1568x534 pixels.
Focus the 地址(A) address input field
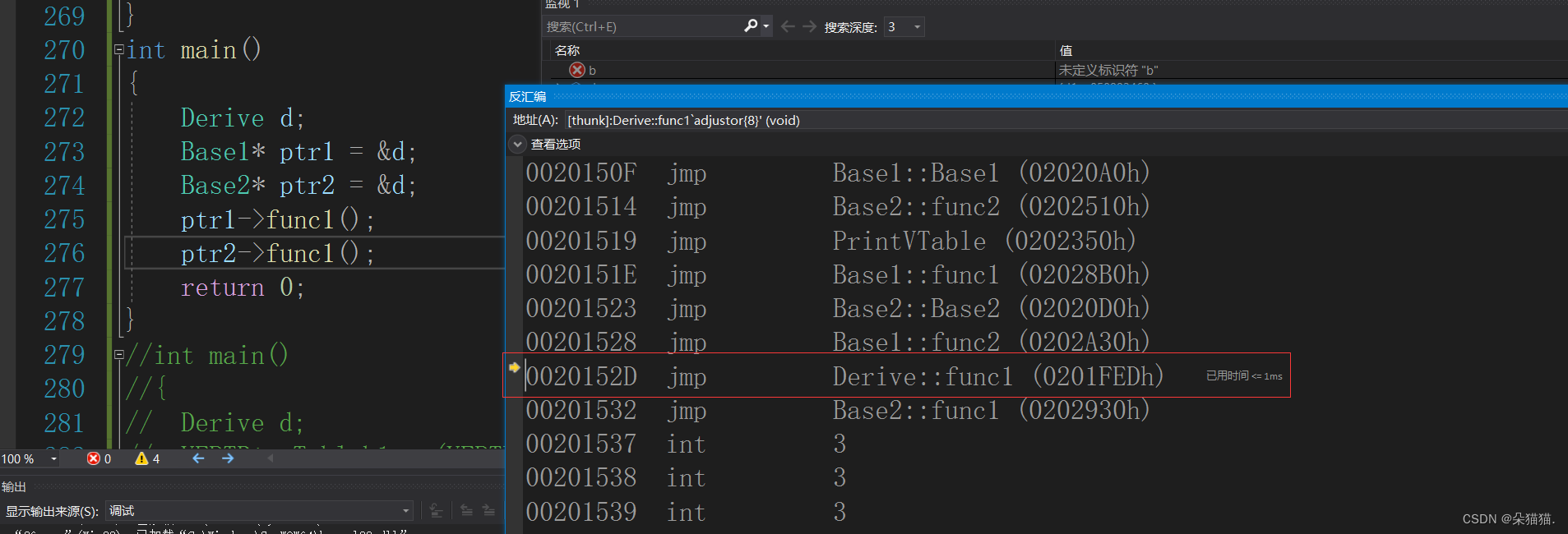pos(1066,120)
